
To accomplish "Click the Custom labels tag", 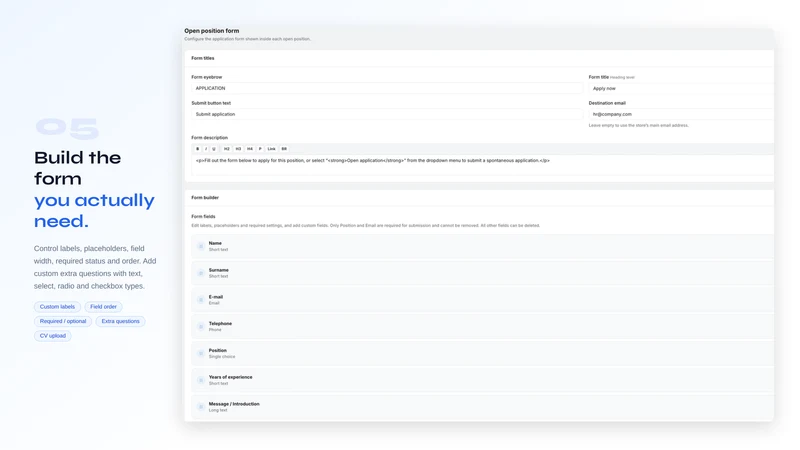I will (57, 307).
